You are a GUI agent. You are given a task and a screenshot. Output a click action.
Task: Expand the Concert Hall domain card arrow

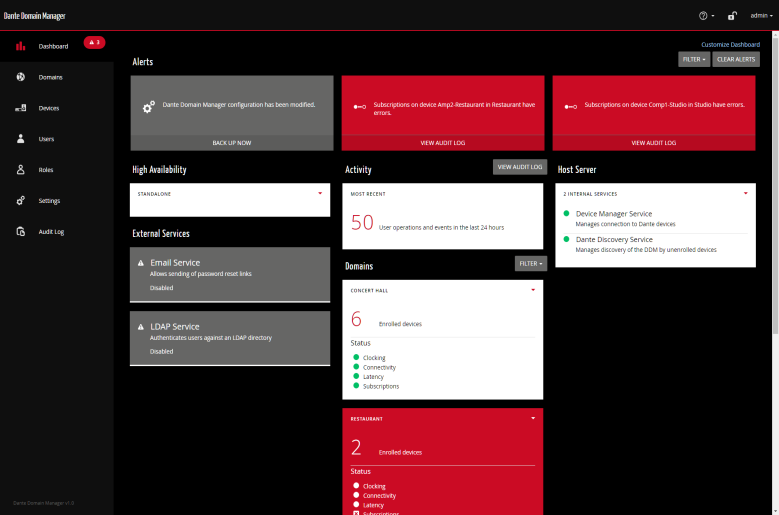[x=533, y=290]
